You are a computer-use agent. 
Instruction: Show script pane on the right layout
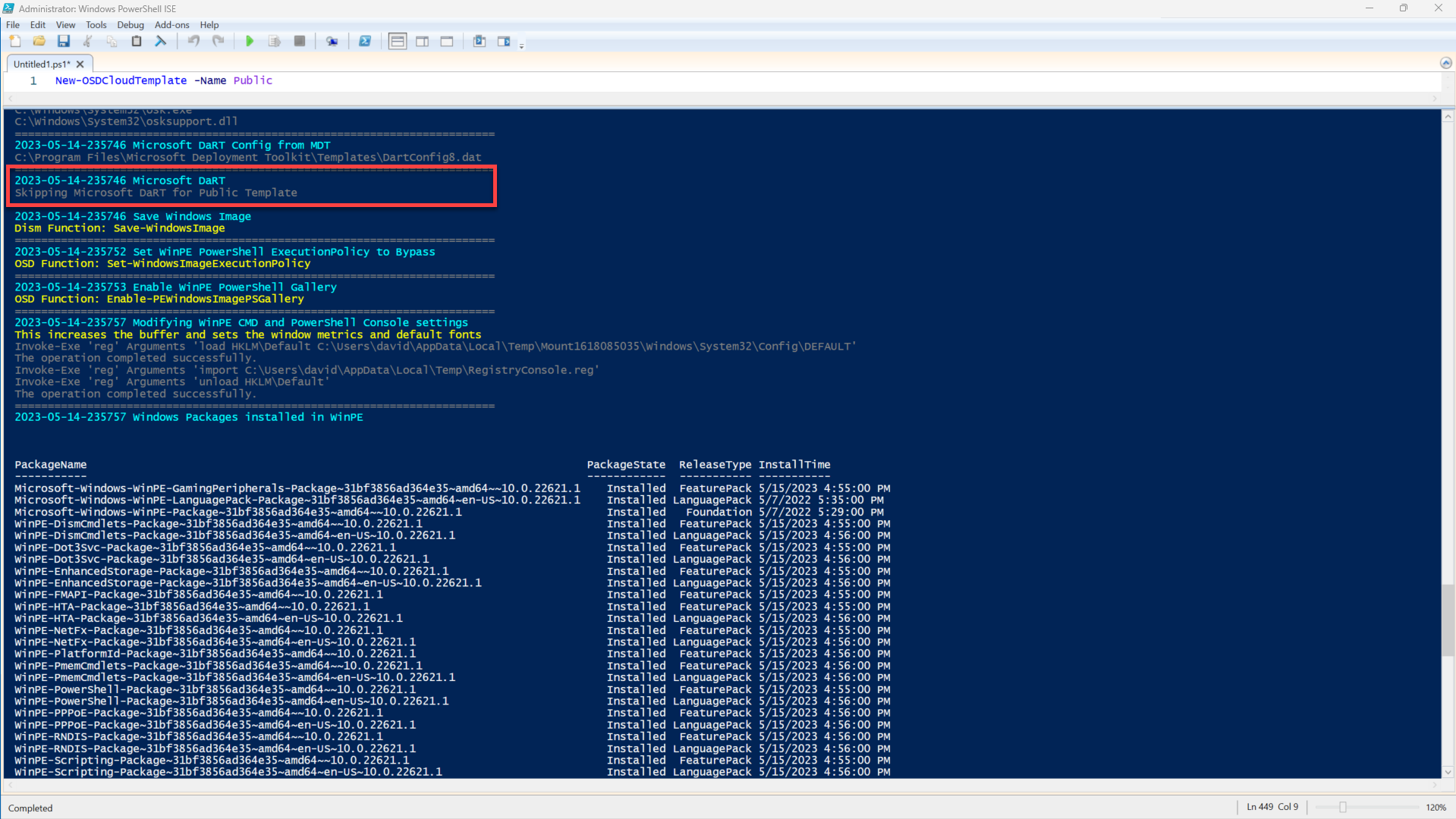click(423, 42)
